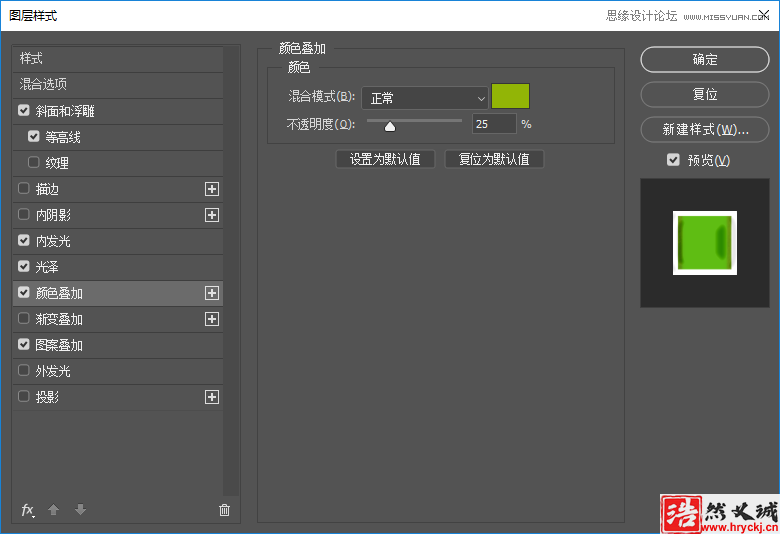780x534 pixels.
Task: Click the opacity slider handle
Action: tap(390, 126)
